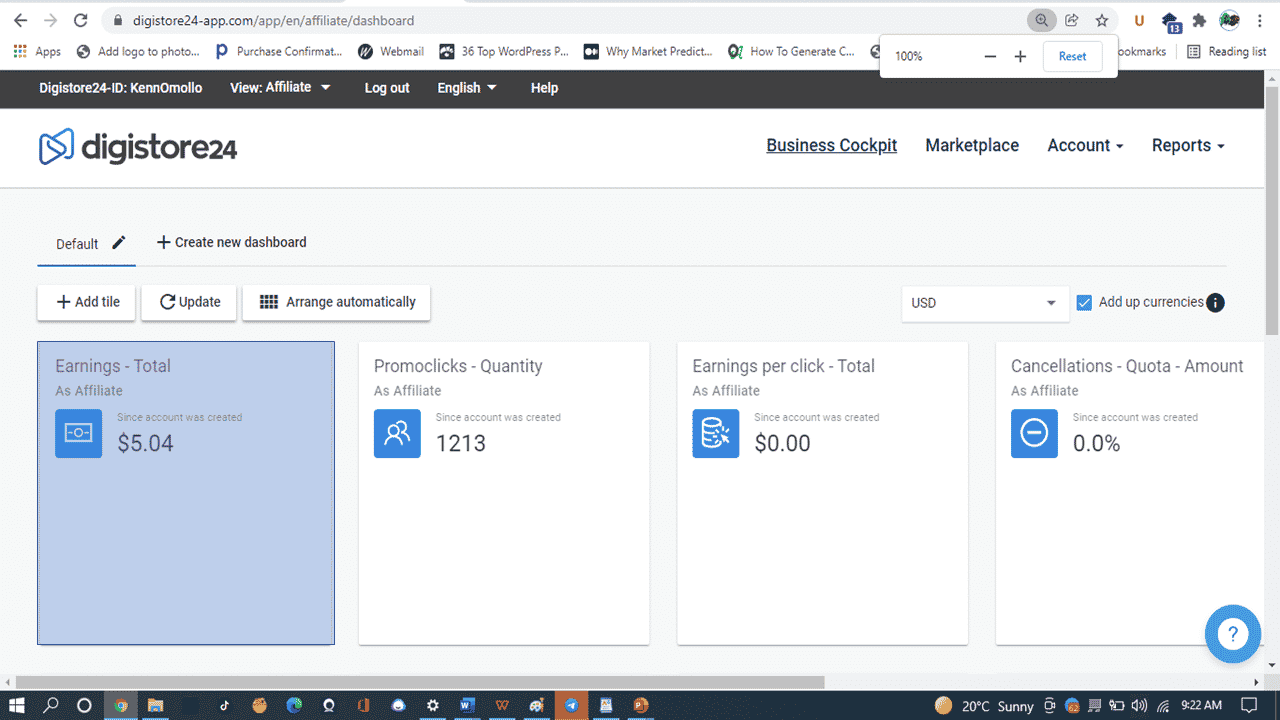Open the Chrome three-dot menu
The image size is (1280, 720).
click(x=1261, y=20)
